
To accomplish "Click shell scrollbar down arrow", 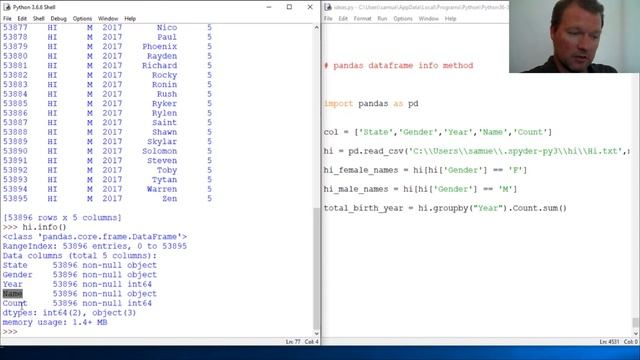I will click(316, 333).
